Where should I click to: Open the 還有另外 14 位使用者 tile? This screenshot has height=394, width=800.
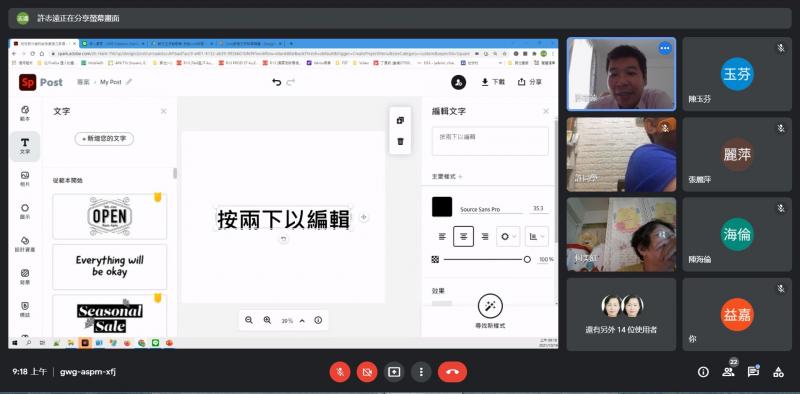(621, 314)
